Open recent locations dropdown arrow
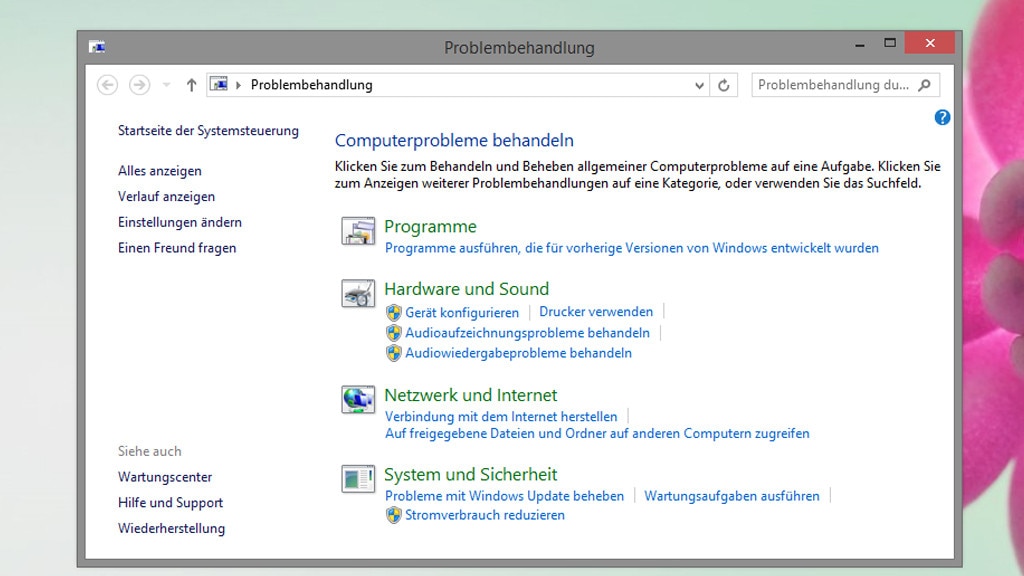 tap(167, 85)
